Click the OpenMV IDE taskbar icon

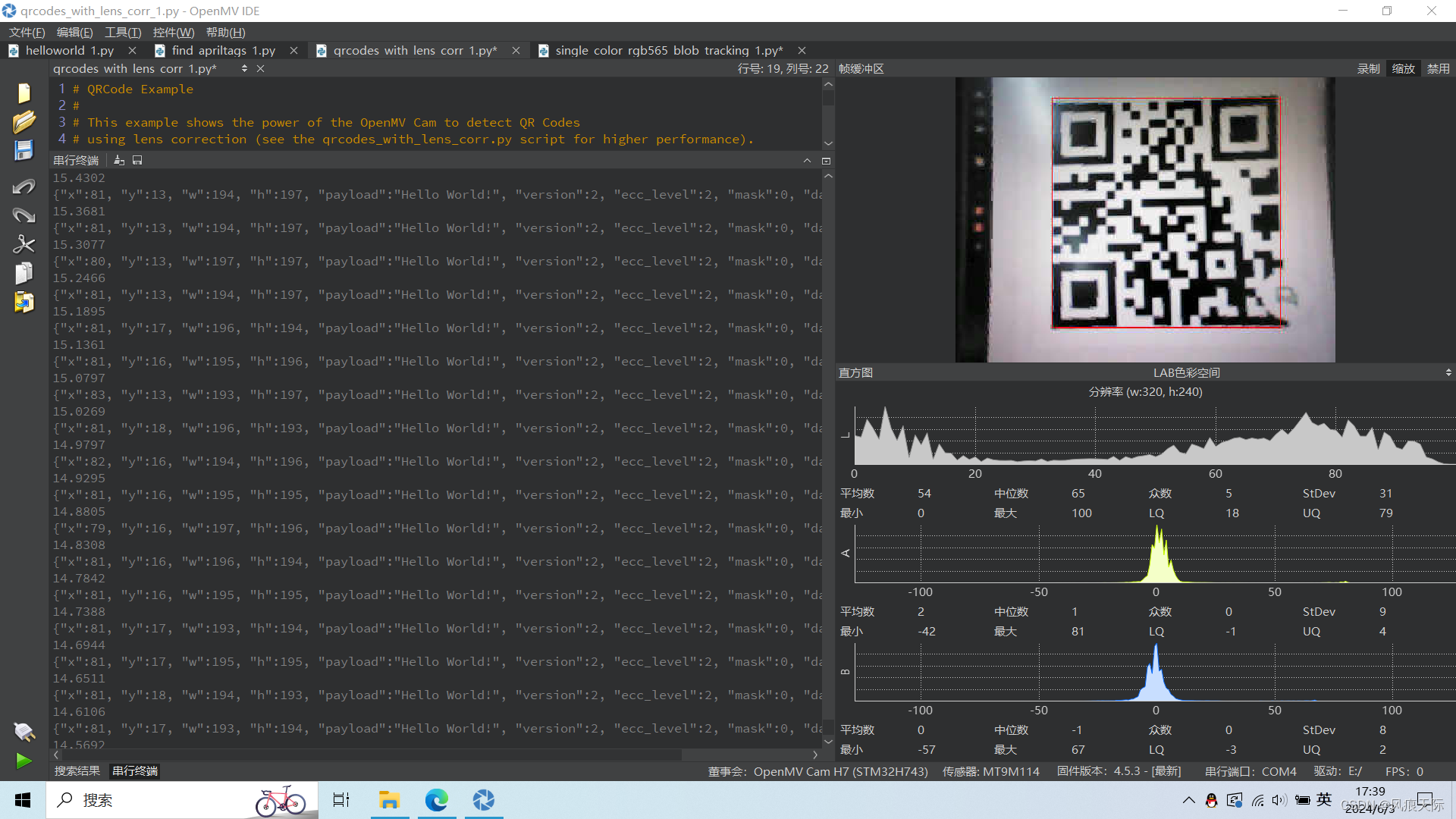click(484, 800)
